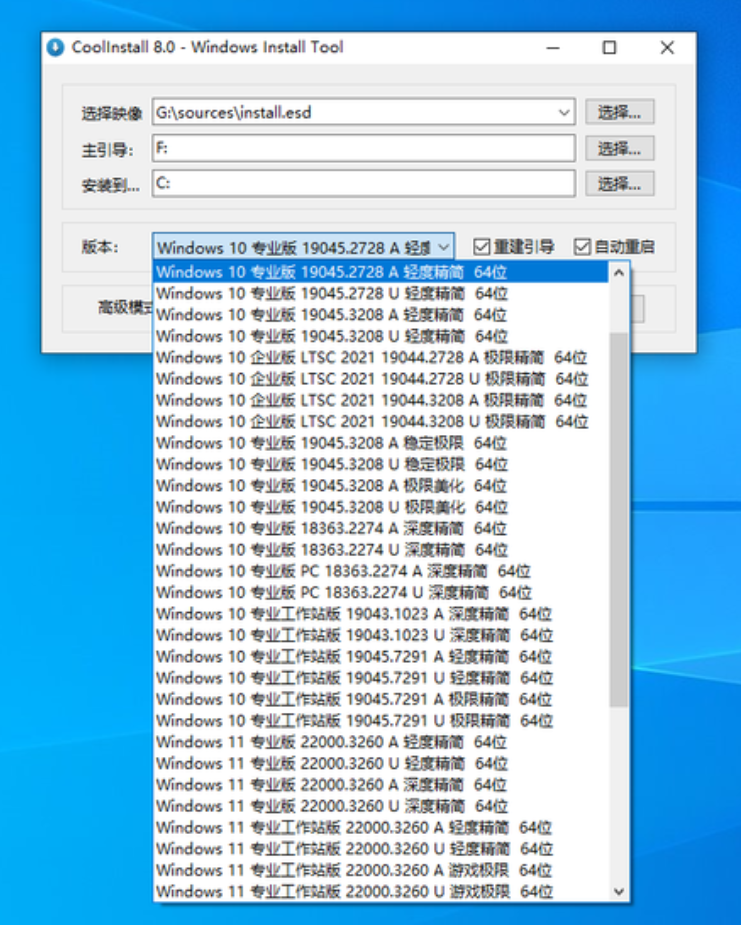Screen dimensions: 741x925
Task: Close the CoolInstall window
Action: click(x=667, y=48)
